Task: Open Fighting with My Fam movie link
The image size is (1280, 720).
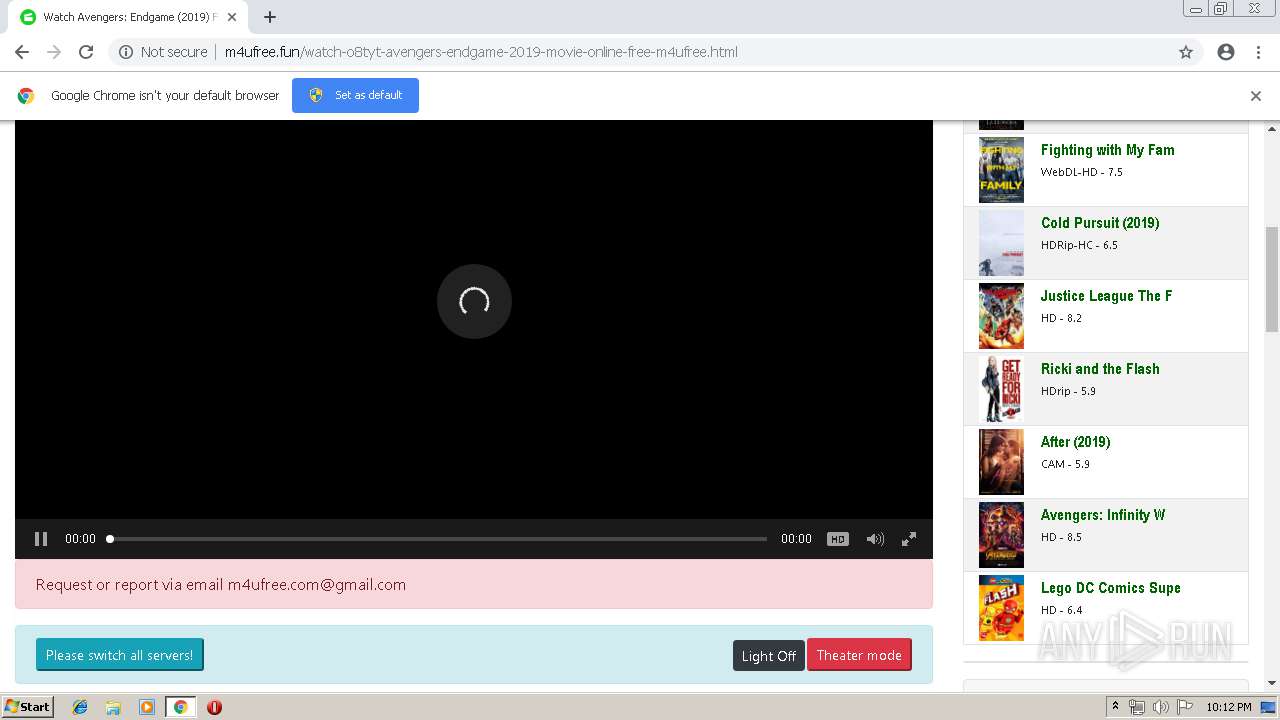Action: pos(1107,150)
